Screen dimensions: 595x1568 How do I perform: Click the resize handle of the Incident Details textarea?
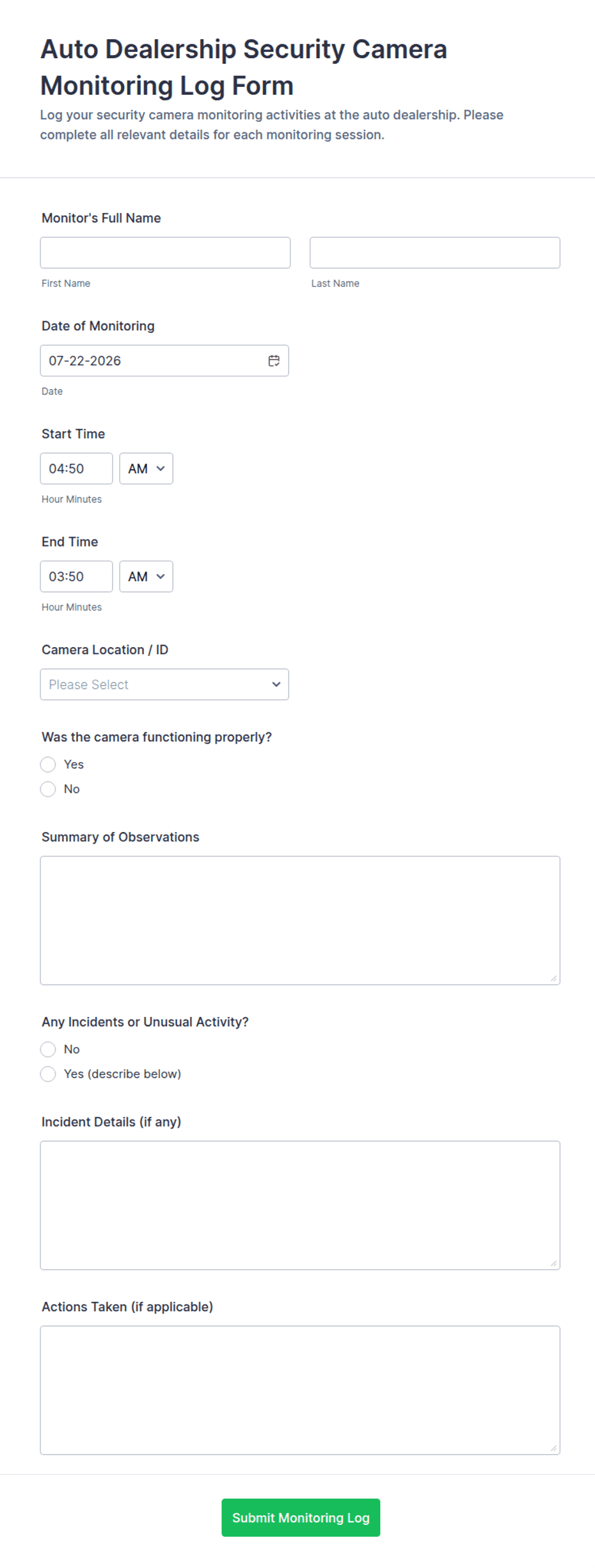(553, 1263)
